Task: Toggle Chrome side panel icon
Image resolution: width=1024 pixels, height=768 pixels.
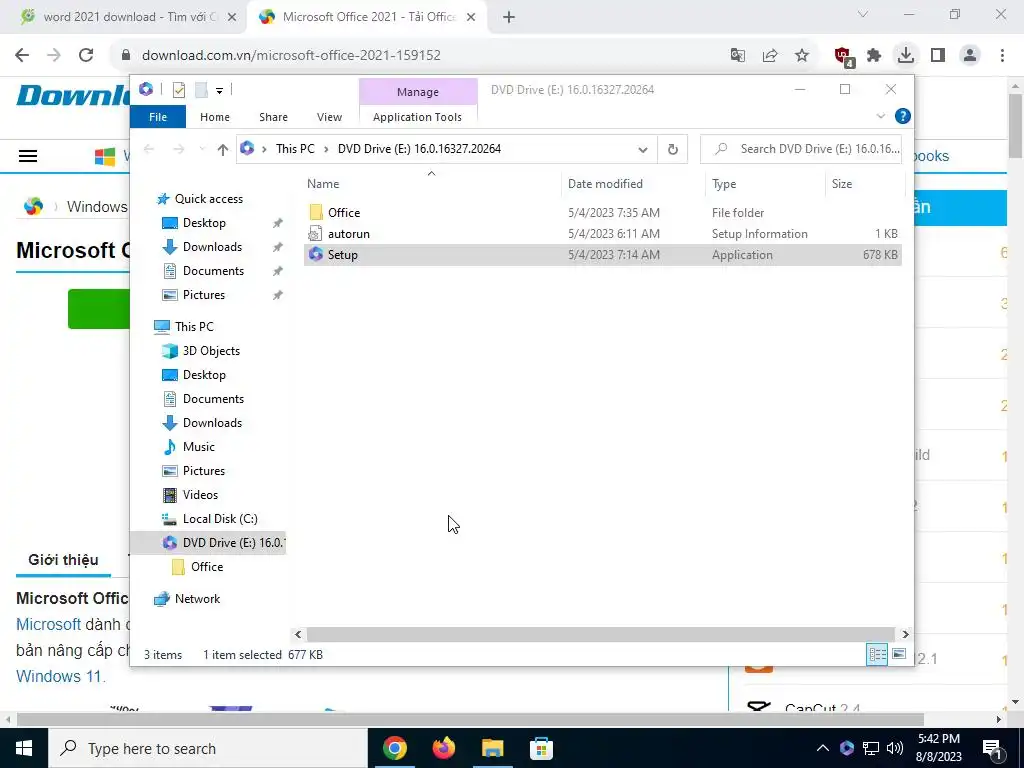Action: click(938, 56)
